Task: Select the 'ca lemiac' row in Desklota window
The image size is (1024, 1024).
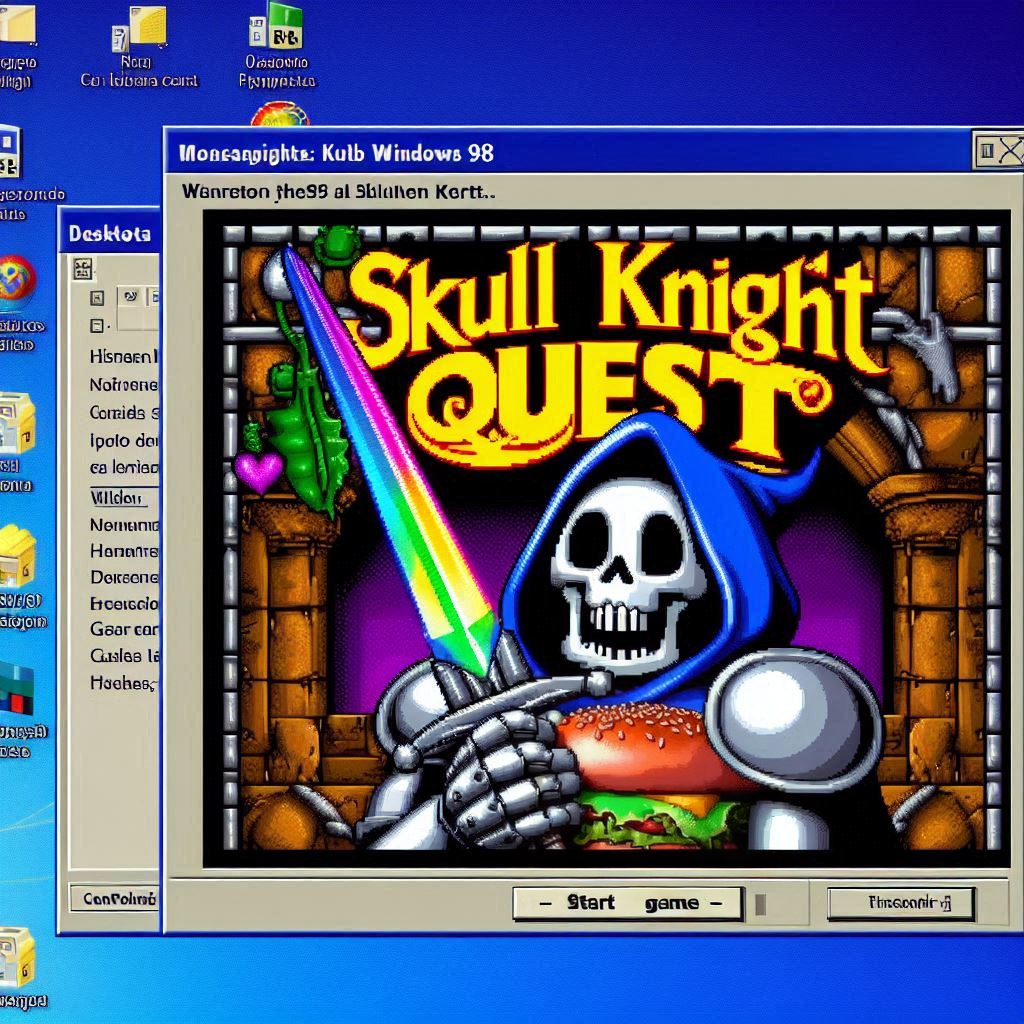Action: coord(123,468)
